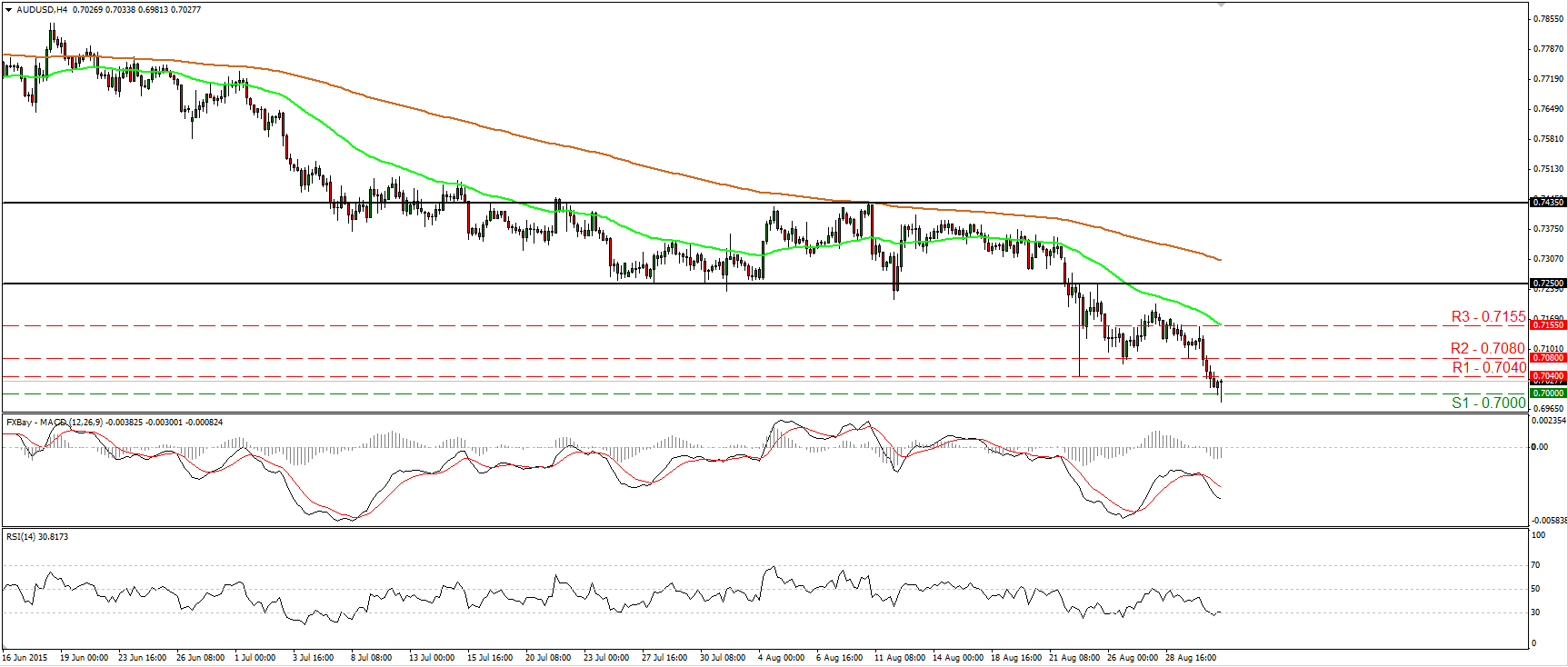
Task: Click the 0.75810 price axis value
Action: coord(1549,139)
